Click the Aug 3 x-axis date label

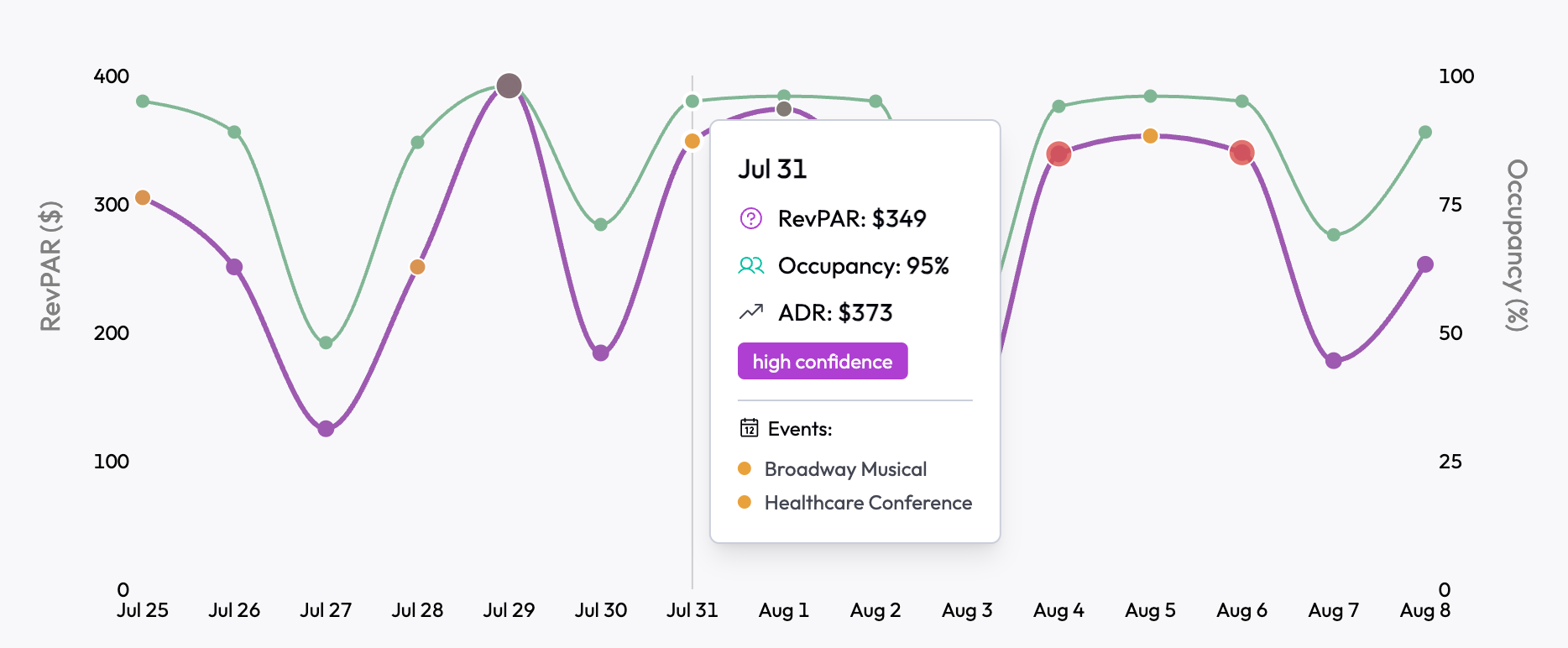(x=967, y=610)
